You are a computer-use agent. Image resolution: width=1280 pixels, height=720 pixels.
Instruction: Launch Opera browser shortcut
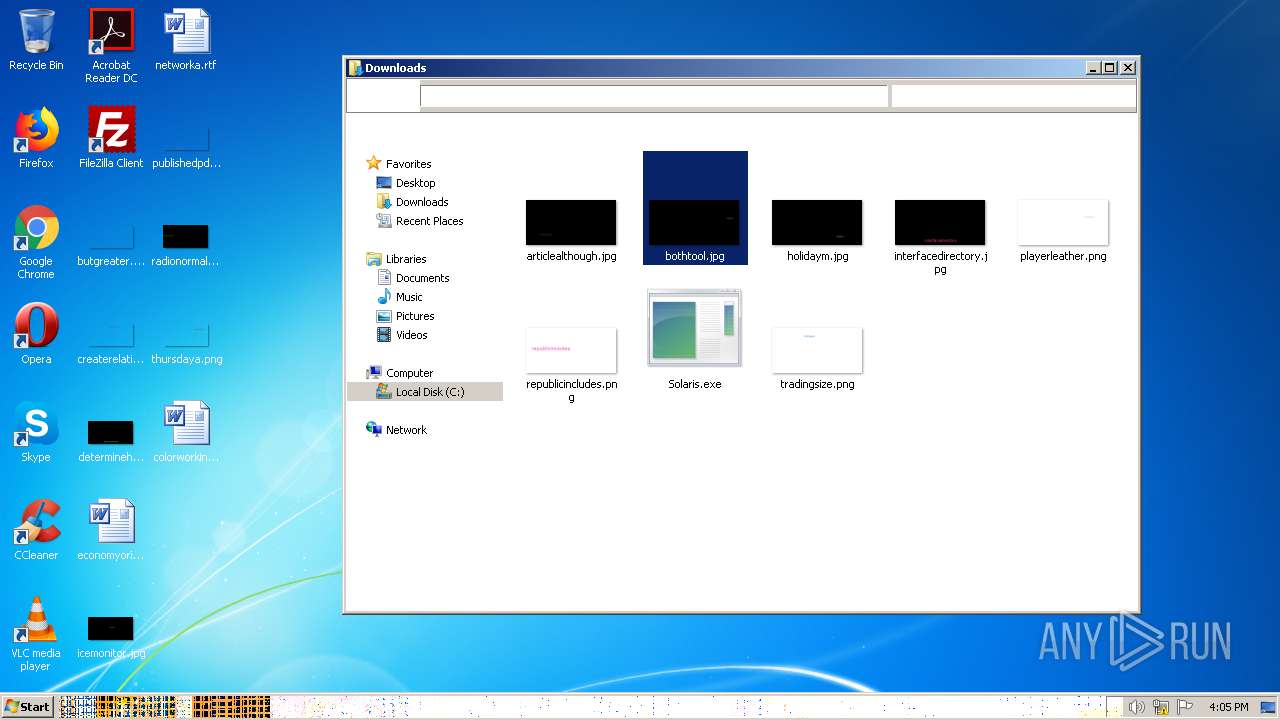pyautogui.click(x=36, y=334)
